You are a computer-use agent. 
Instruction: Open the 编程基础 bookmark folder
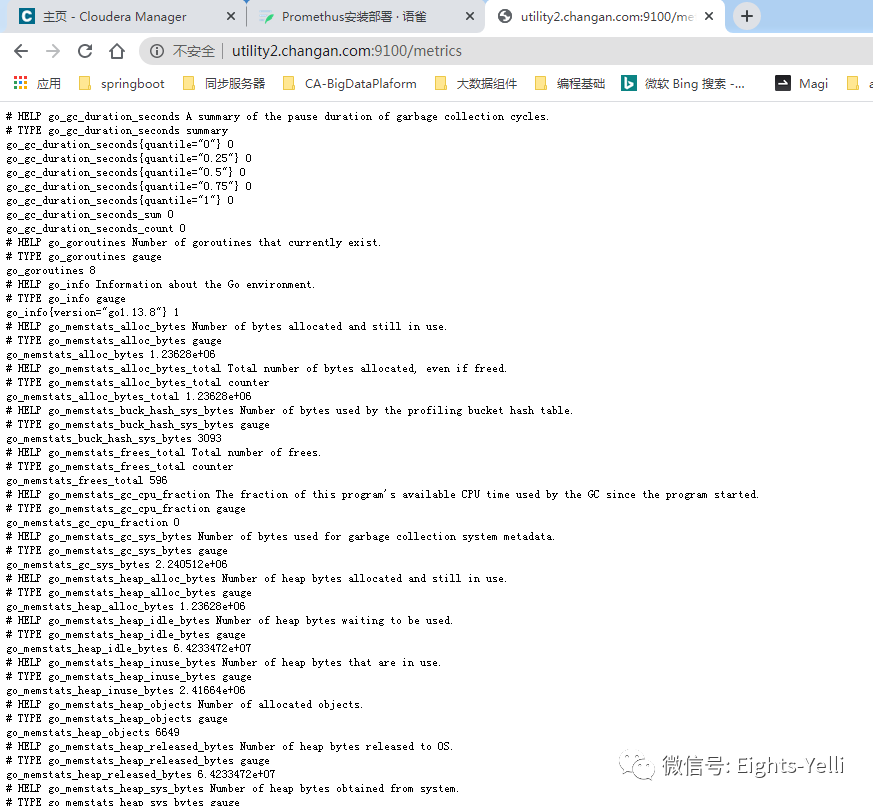570,83
